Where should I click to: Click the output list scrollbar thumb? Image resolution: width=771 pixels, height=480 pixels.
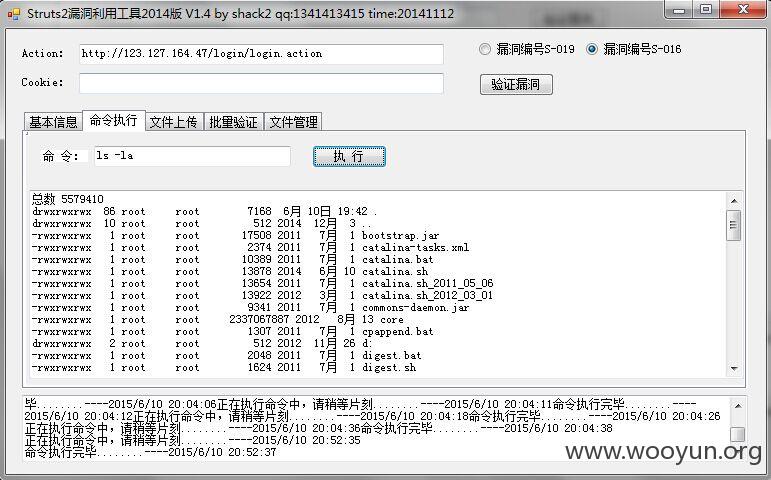click(734, 225)
